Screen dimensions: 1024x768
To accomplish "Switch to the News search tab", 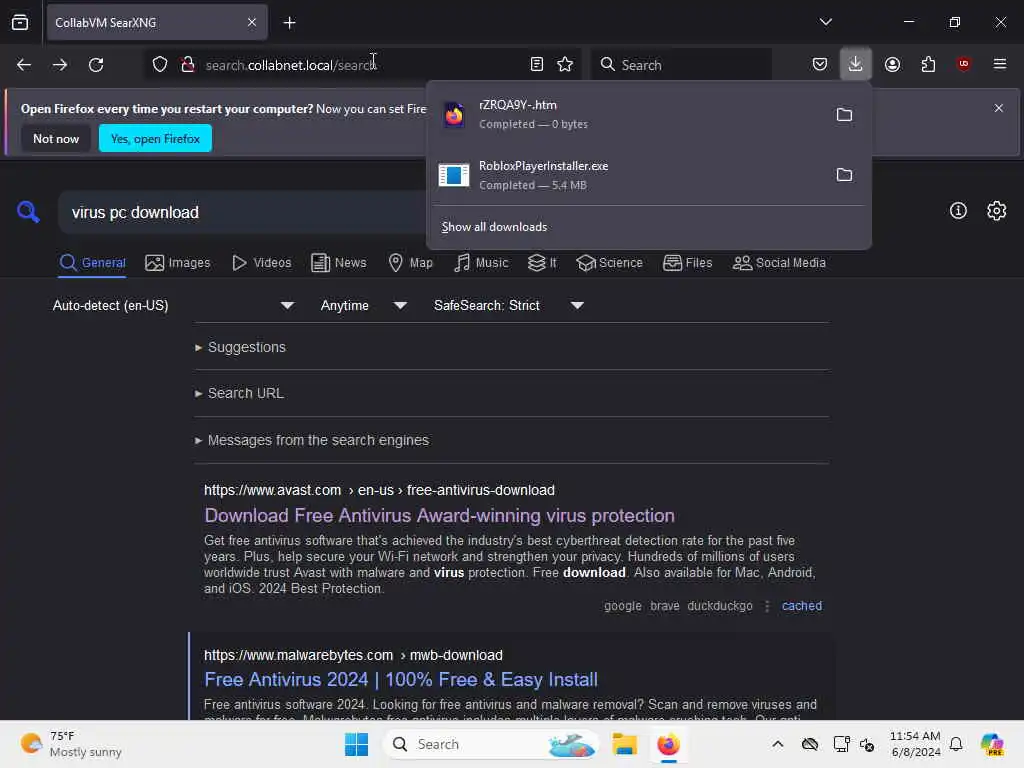I will point(339,263).
